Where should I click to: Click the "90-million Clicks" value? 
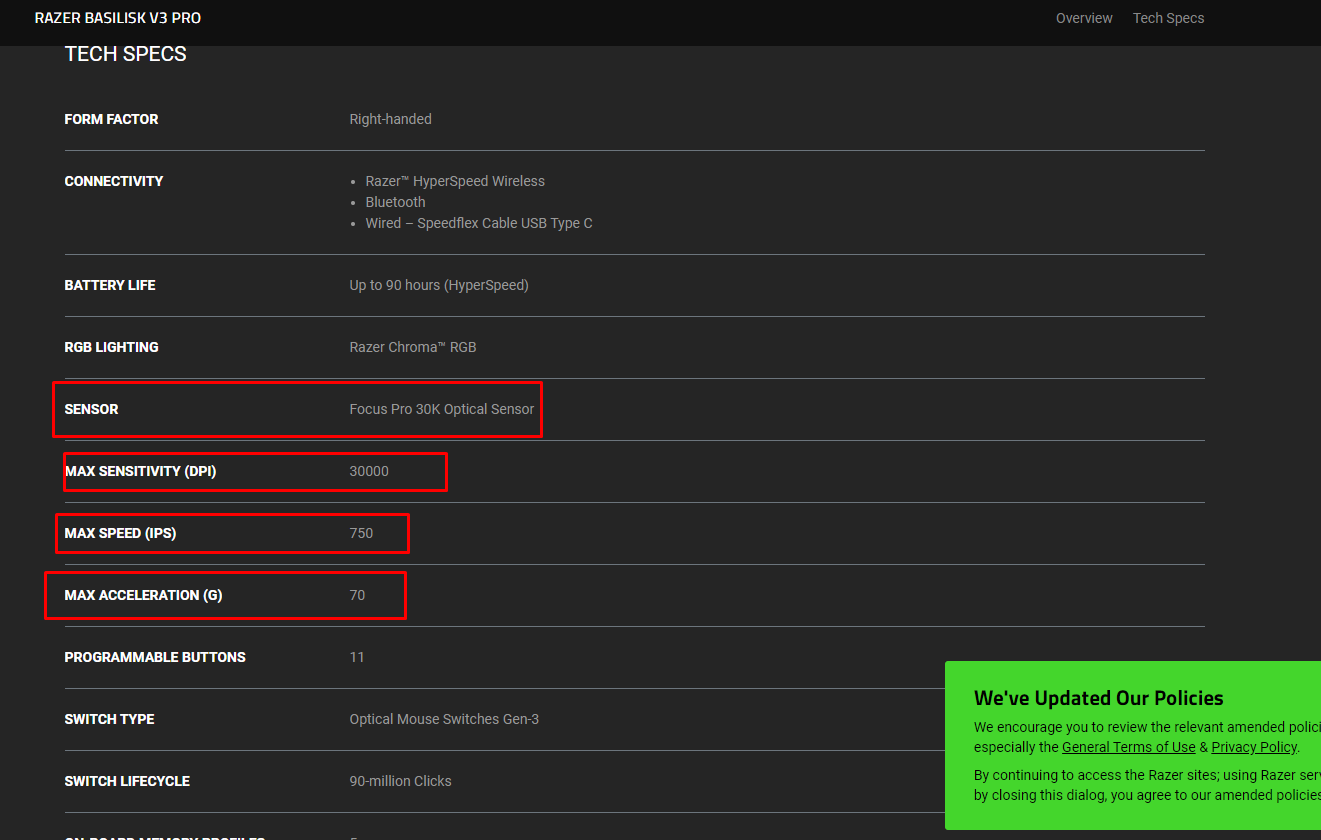(x=400, y=781)
